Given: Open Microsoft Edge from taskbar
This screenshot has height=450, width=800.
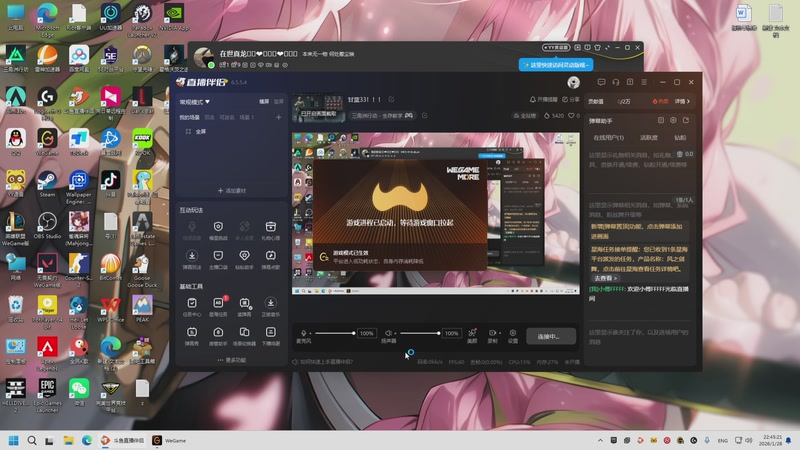Looking at the screenshot, I should point(87,440).
